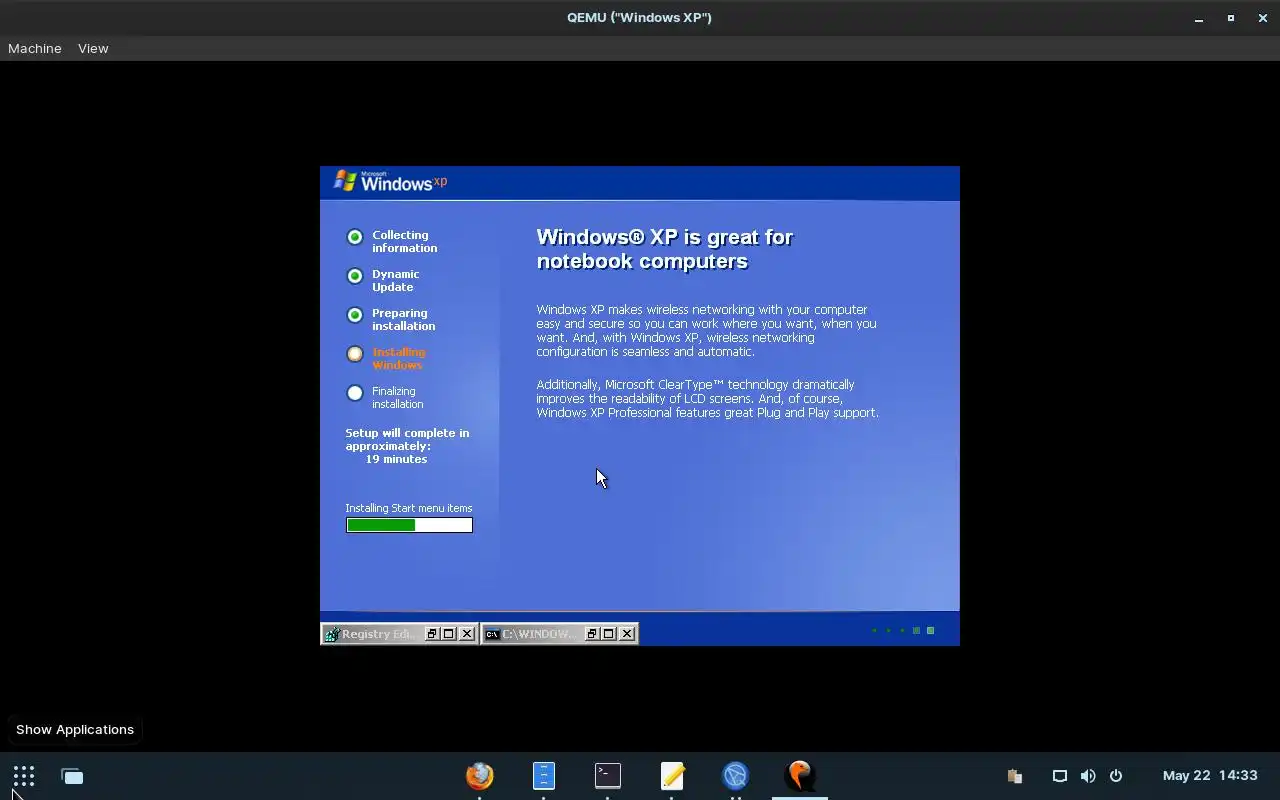
Task: Click the Finalizing installation step indicator
Action: tap(355, 393)
